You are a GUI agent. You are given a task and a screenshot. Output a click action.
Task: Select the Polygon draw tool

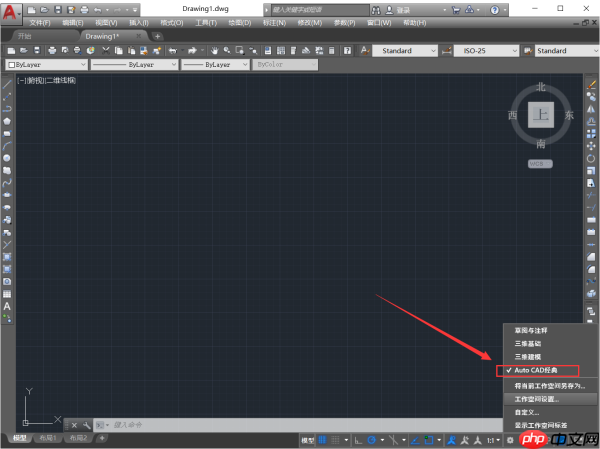point(7,121)
